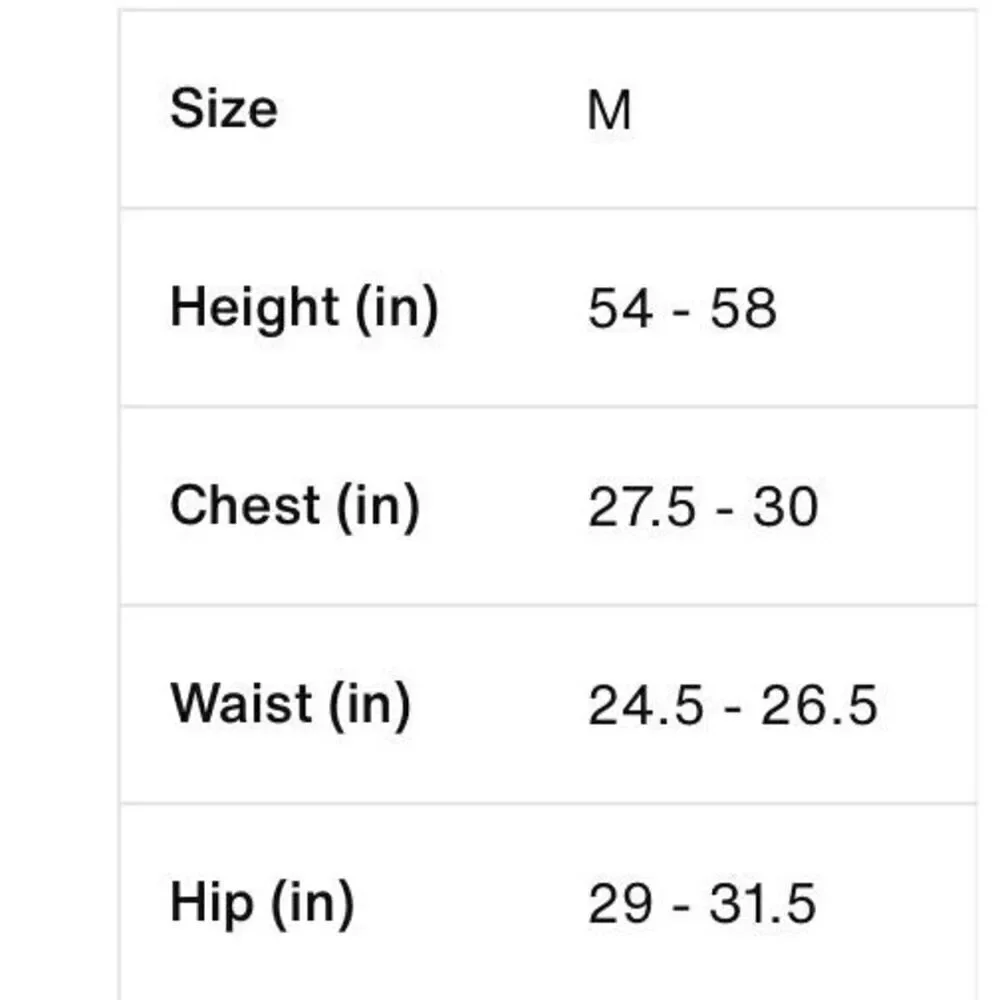Click the word Height in table
The width and height of the screenshot is (1000, 1000).
pyautogui.click(x=254, y=309)
